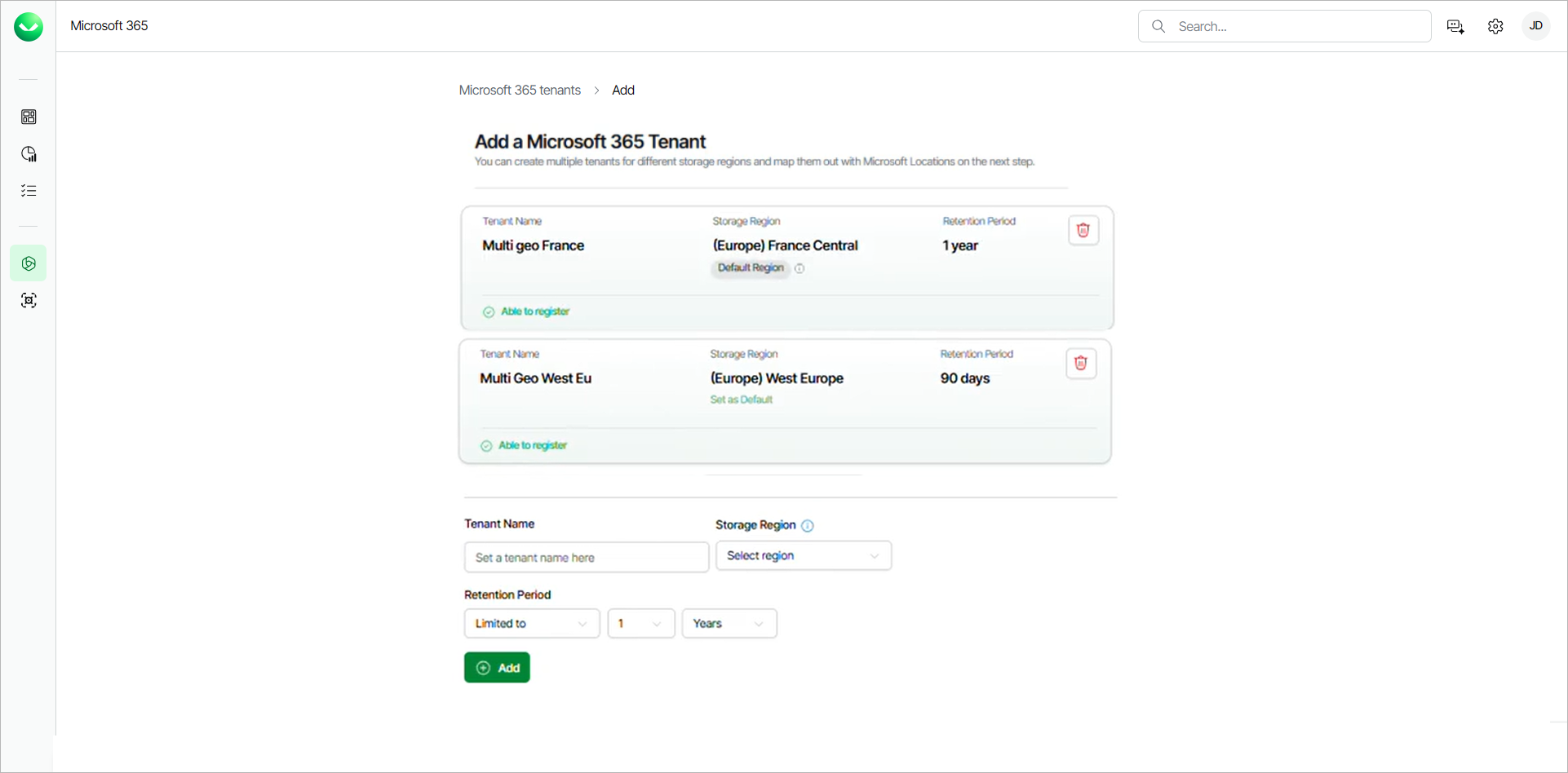Click the (Europe) West Europe region text
This screenshot has height=773, width=1568.
[777, 378]
